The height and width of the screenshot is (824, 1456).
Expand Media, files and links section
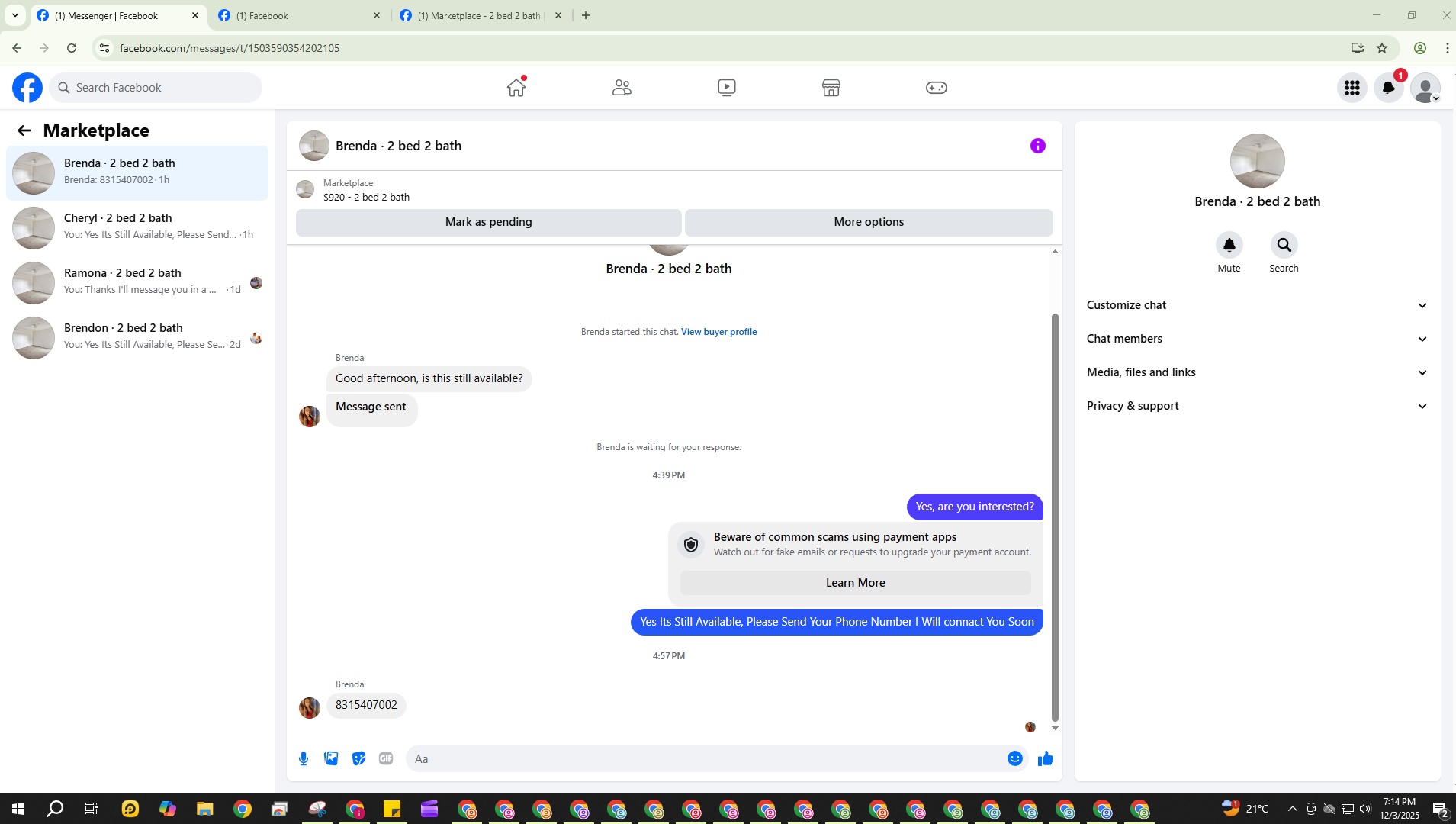click(x=1257, y=372)
